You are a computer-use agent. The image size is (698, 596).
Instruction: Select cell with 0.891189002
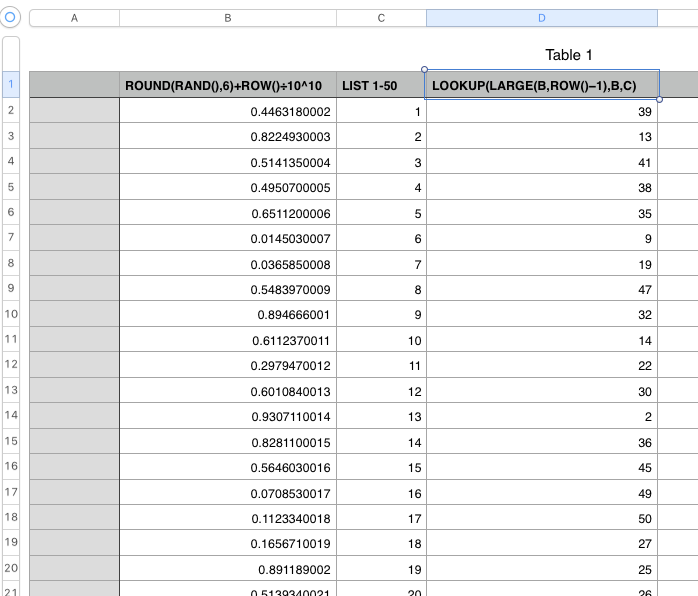pos(228,568)
